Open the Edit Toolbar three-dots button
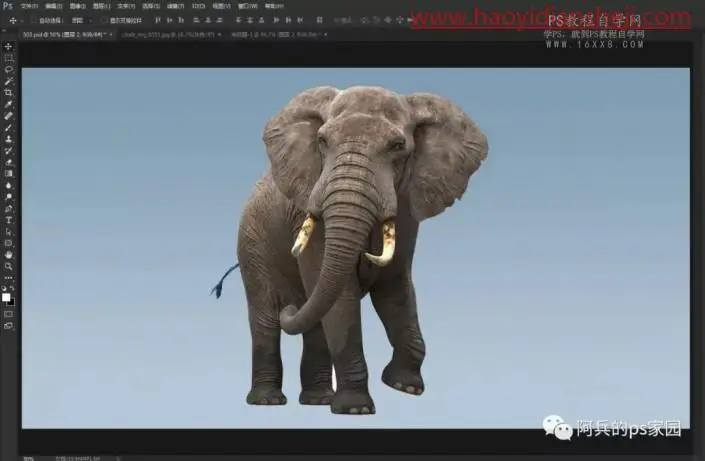Viewport: 705px width, 461px height. click(9, 278)
